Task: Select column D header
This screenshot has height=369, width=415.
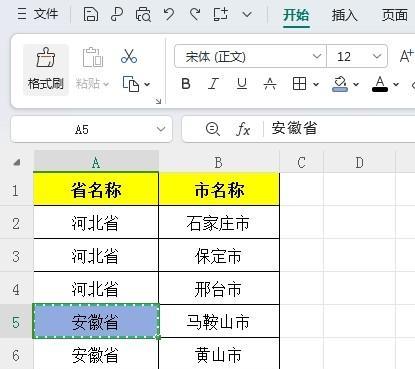Action: tap(359, 162)
